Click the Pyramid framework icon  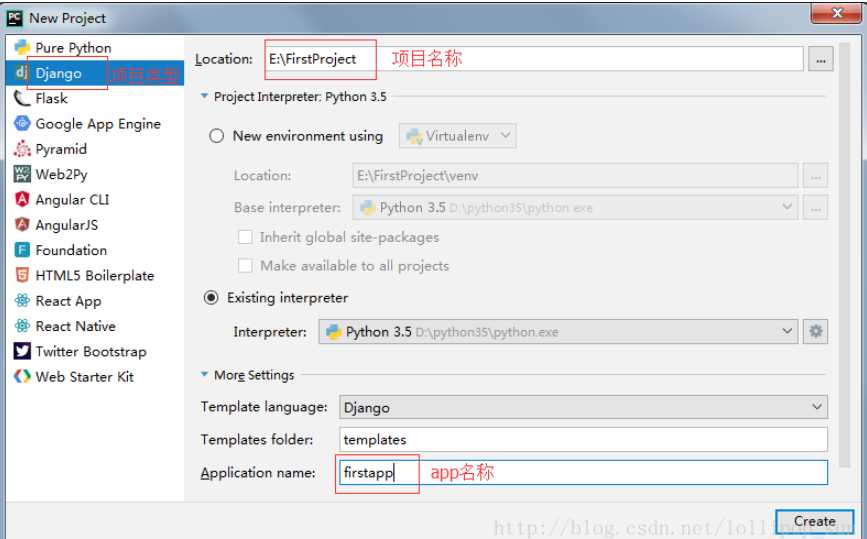point(22,149)
